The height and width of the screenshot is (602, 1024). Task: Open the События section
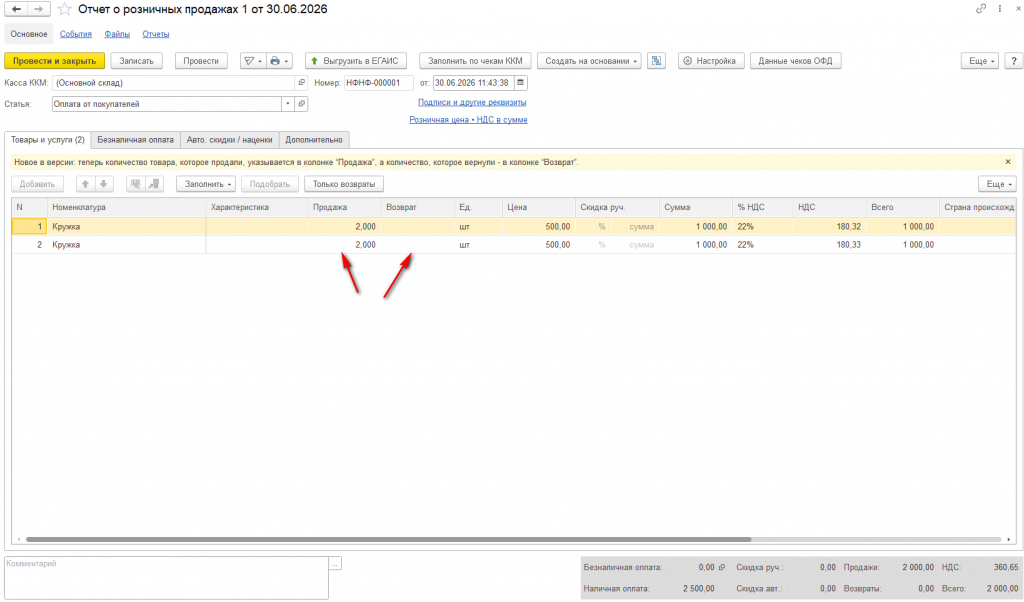pos(76,34)
